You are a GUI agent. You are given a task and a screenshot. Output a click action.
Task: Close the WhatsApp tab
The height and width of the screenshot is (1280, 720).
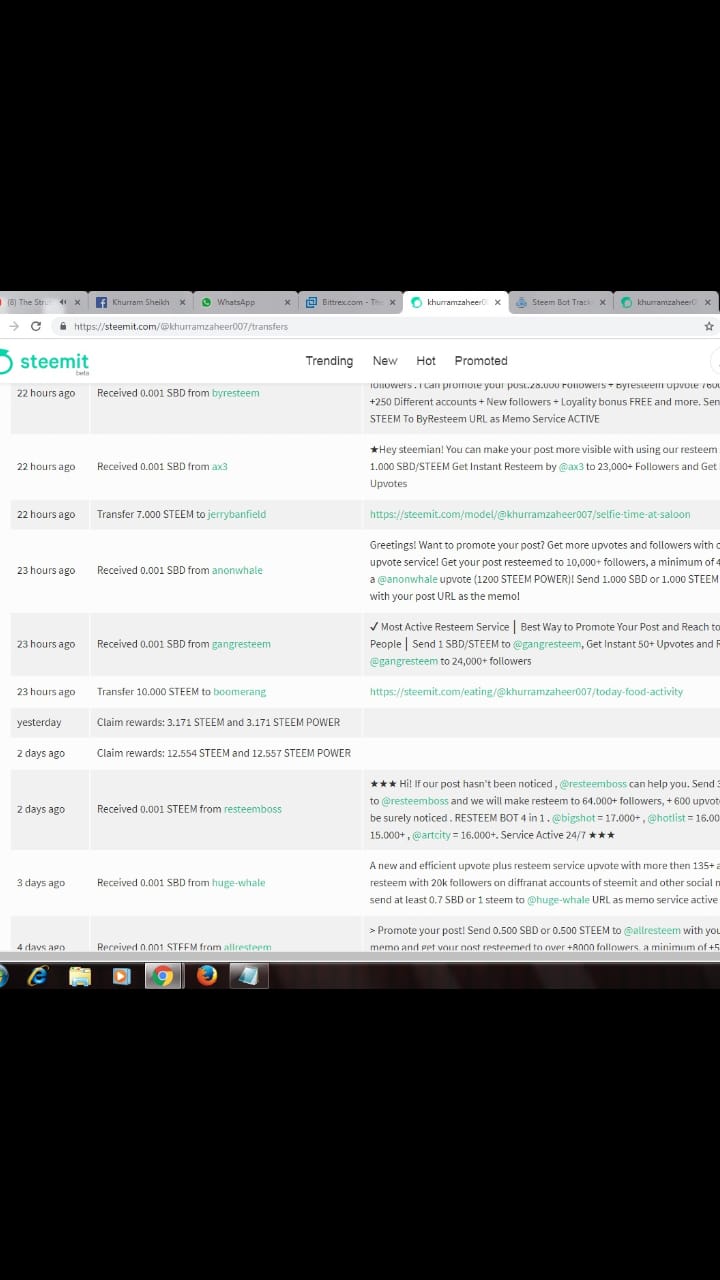pos(287,302)
